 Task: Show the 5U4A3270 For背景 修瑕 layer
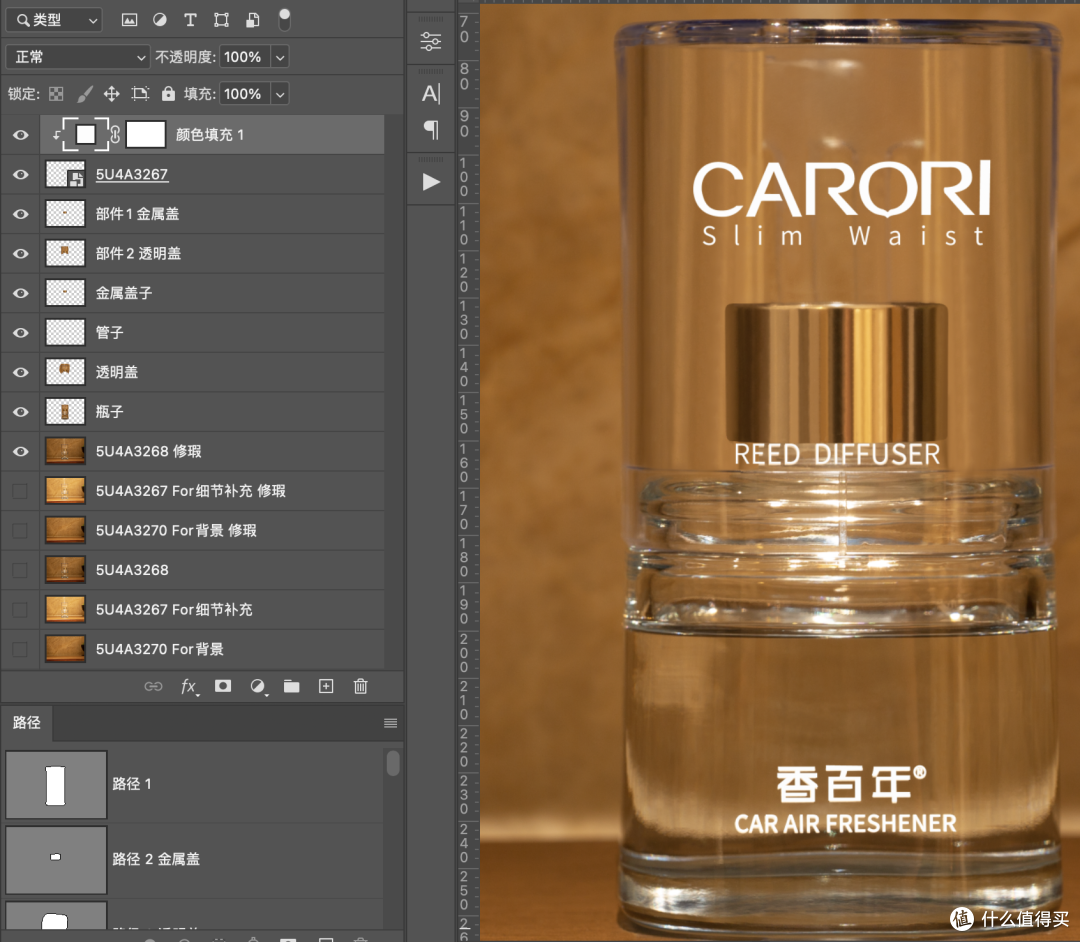click(20, 530)
